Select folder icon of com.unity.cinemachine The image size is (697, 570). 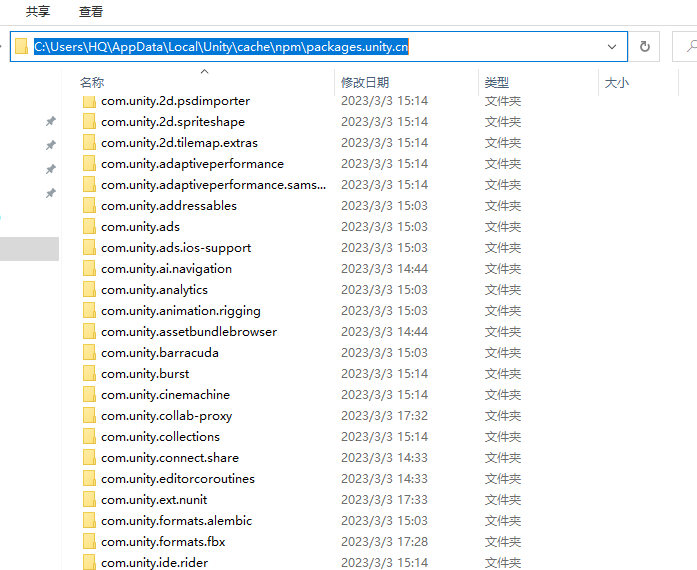[x=89, y=394]
